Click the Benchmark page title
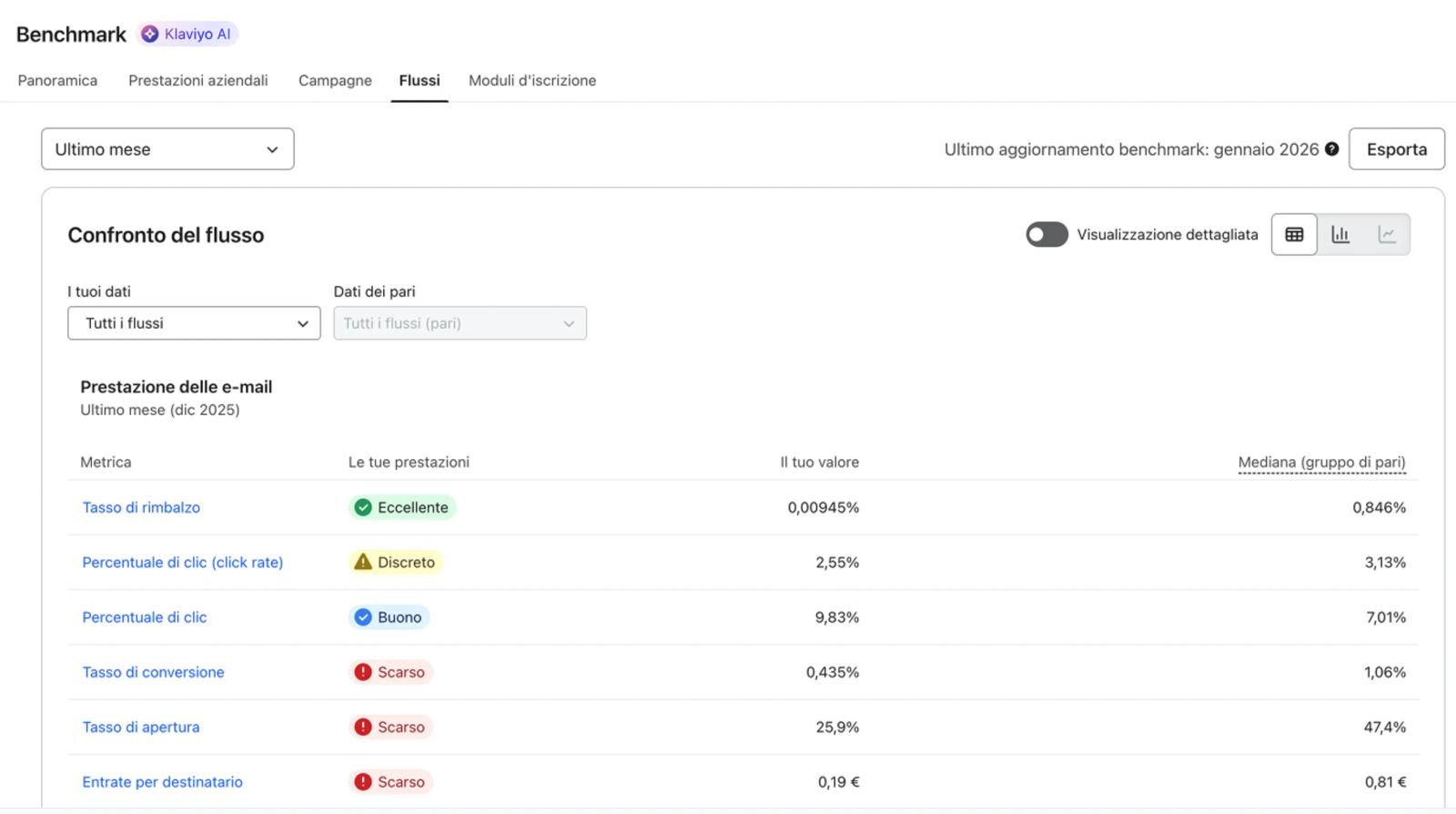This screenshot has width=1456, height=814. point(71,34)
